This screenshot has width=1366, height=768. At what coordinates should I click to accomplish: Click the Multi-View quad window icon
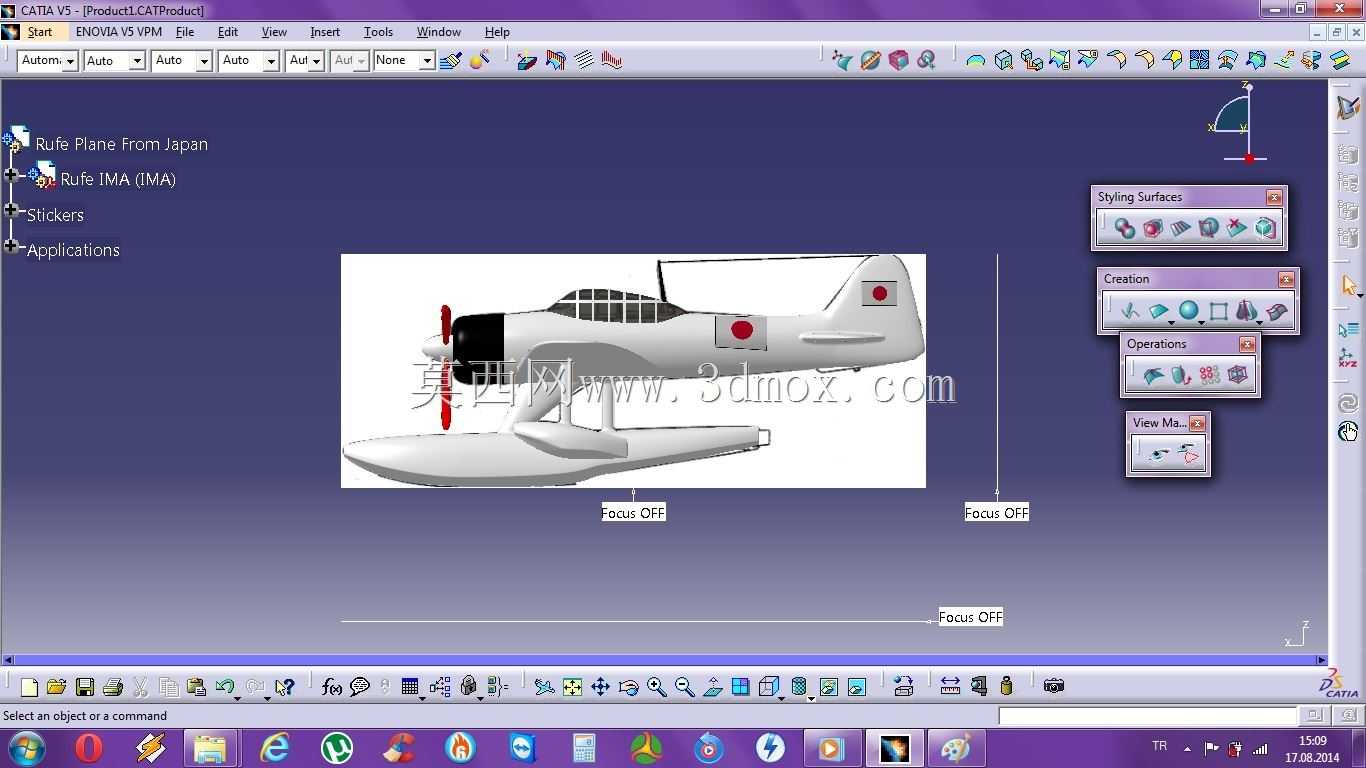click(x=740, y=686)
